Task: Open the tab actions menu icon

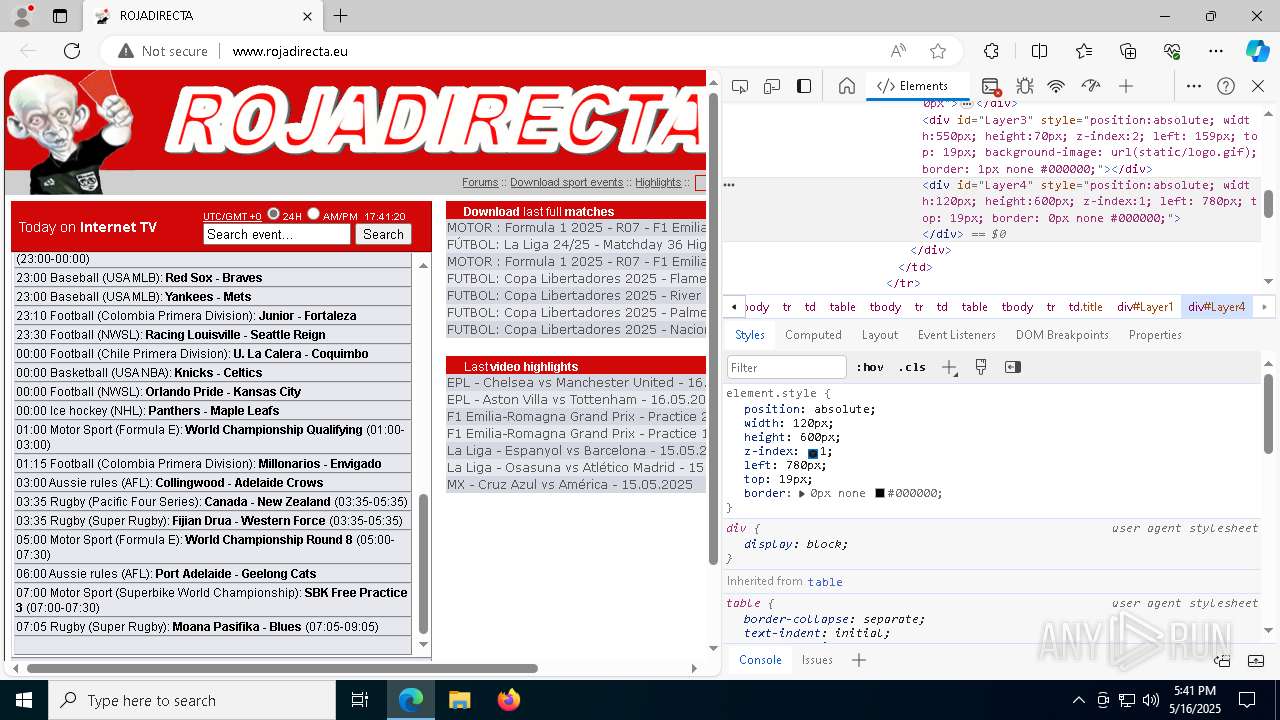Action: tap(60, 16)
